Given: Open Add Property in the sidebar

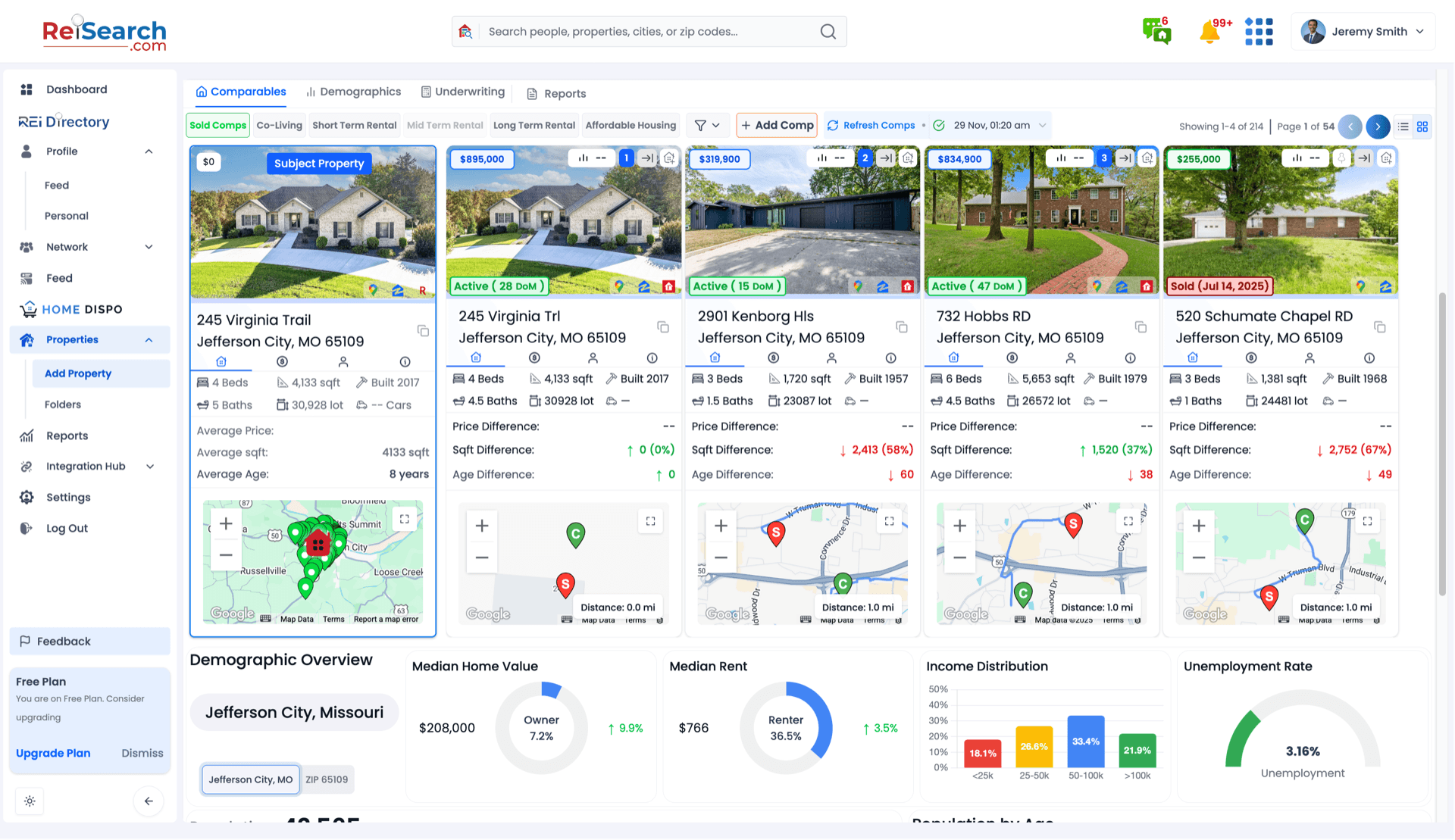Looking at the screenshot, I should pos(101,373).
